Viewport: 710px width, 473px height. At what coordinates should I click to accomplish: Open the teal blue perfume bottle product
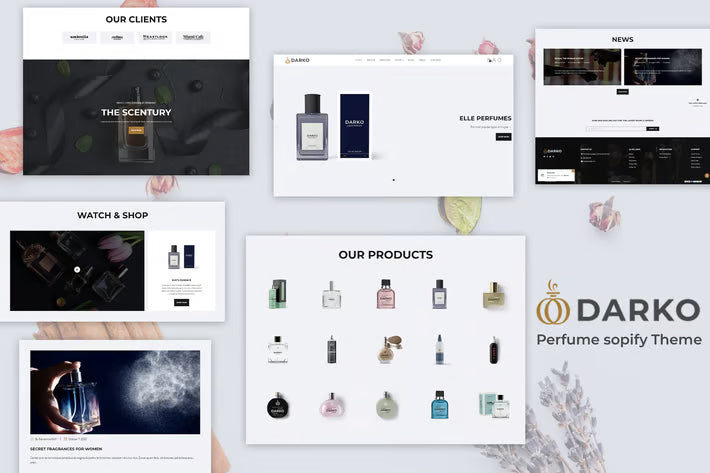click(x=440, y=405)
